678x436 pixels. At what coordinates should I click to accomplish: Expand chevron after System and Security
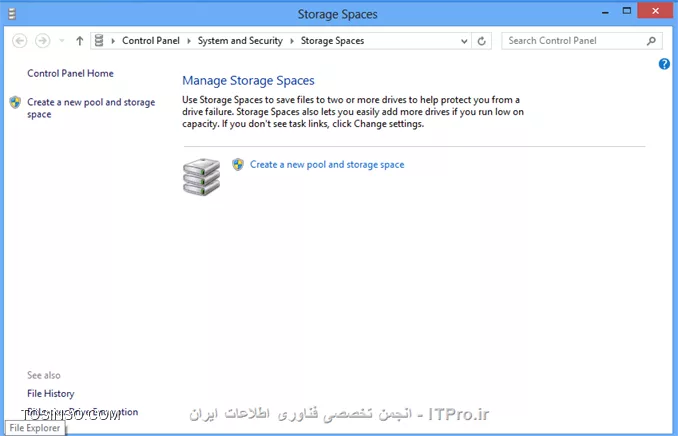pyautogui.click(x=292, y=41)
